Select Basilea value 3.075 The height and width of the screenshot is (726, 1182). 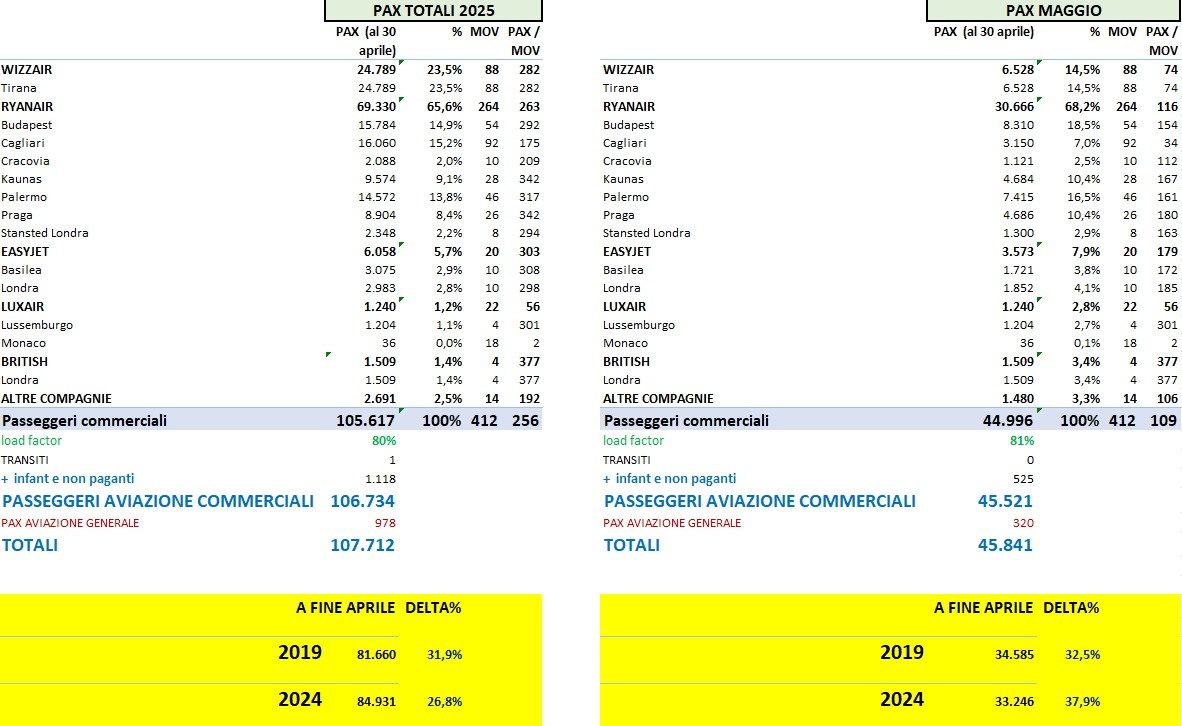[x=380, y=270]
